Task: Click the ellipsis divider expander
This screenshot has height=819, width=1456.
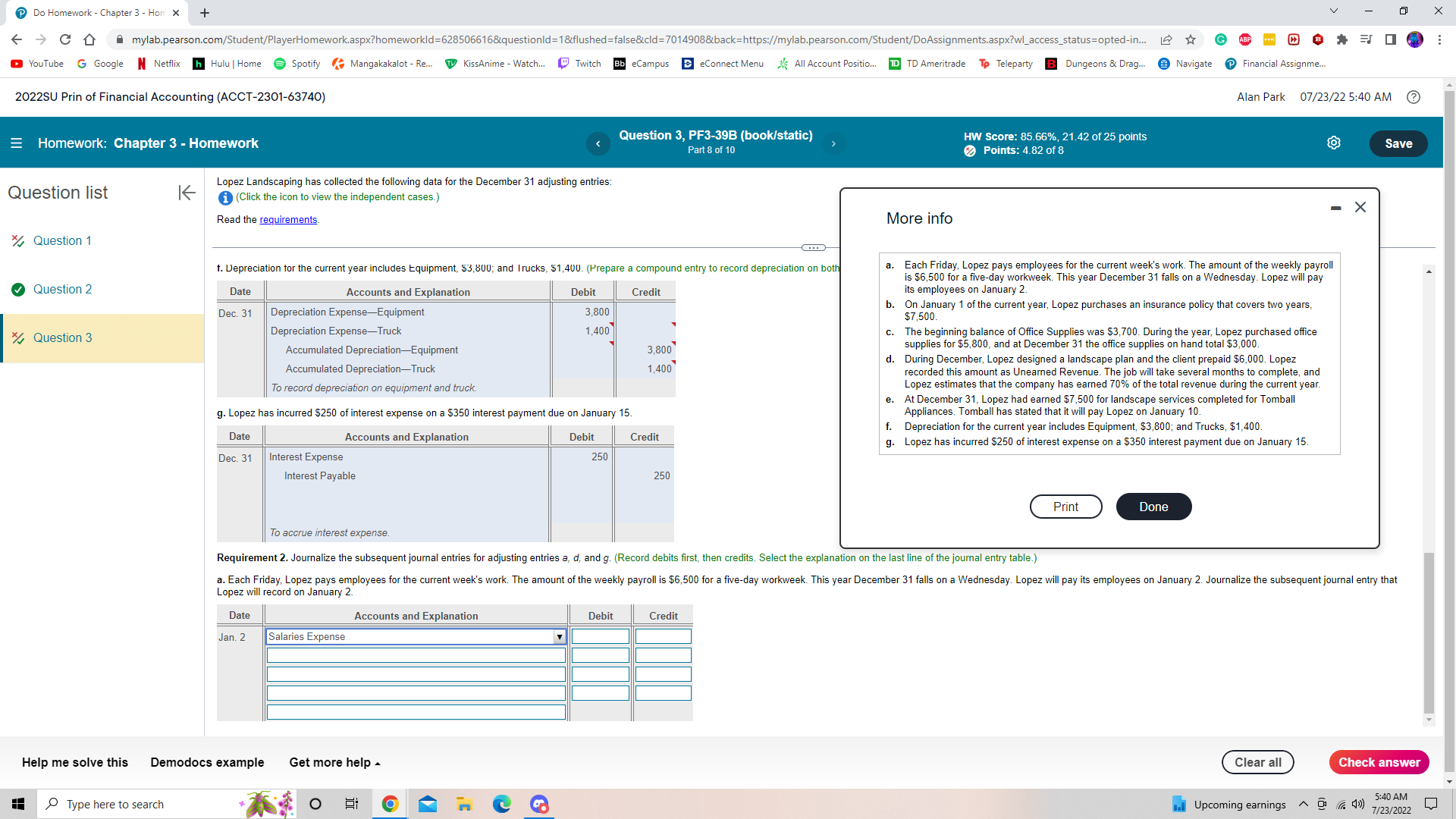Action: tap(813, 247)
